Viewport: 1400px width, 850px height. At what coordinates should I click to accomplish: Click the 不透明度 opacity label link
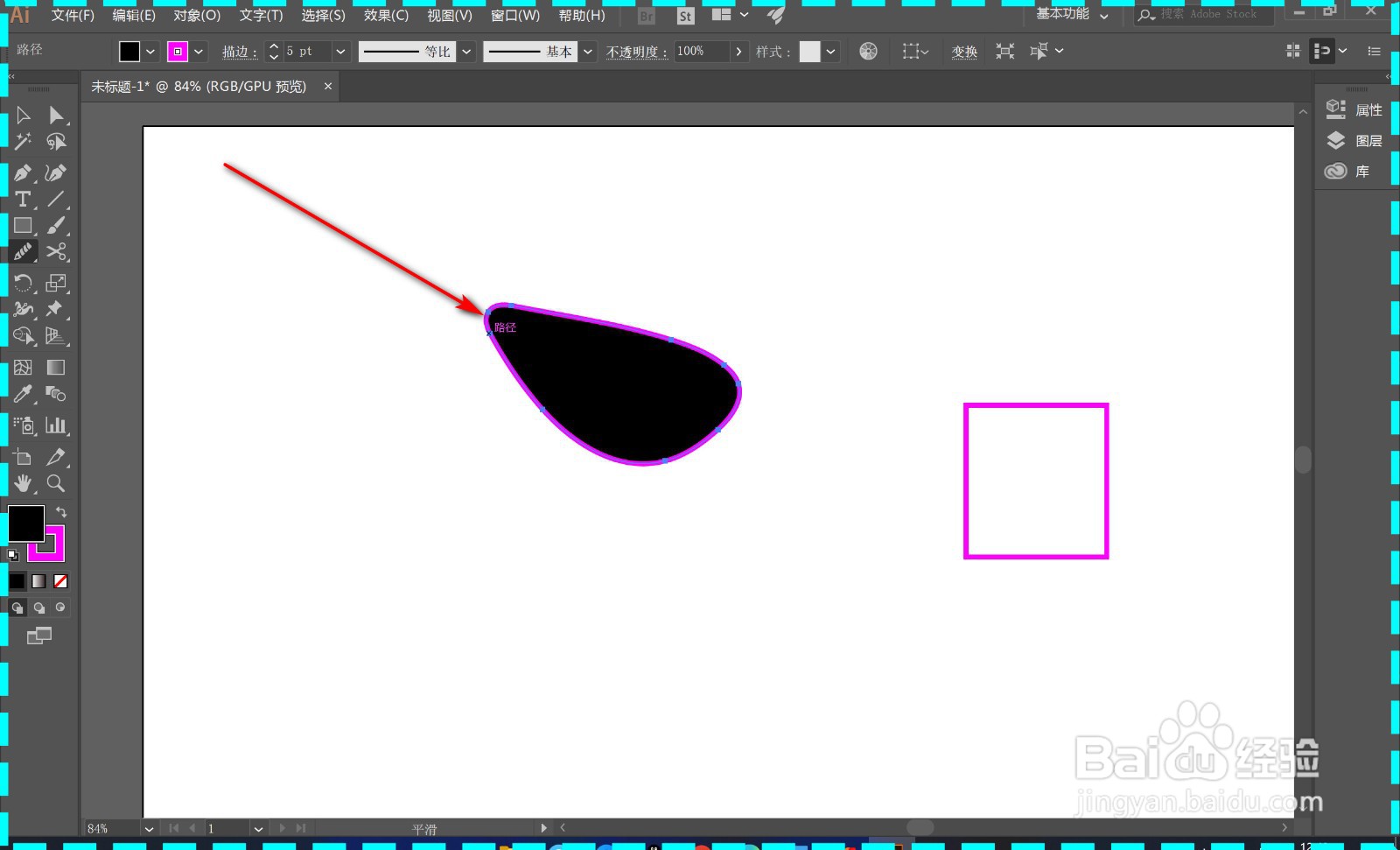click(x=636, y=52)
